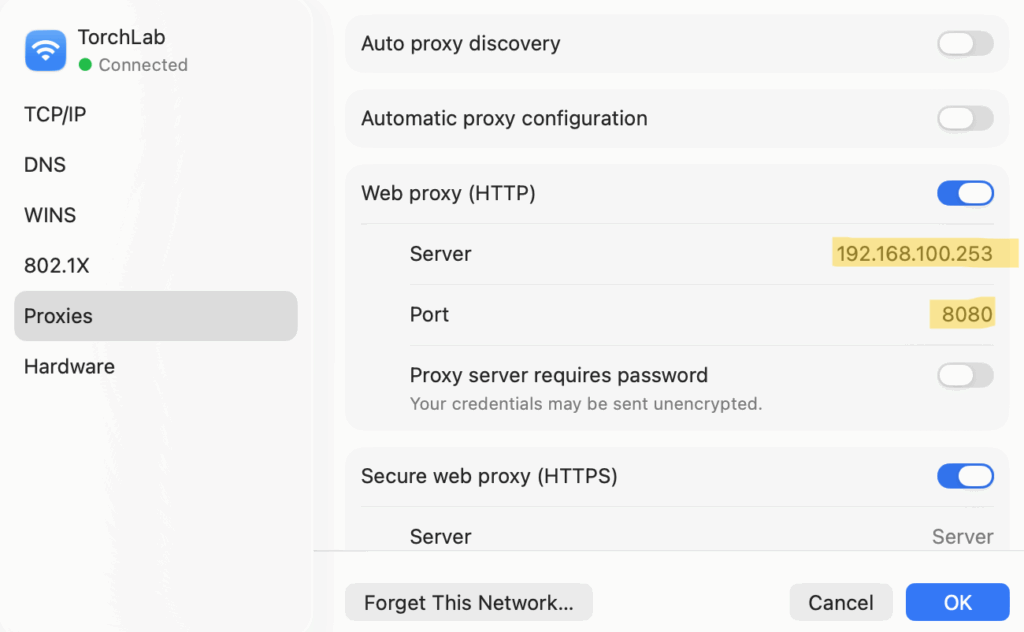Switch to the DNS section
The height and width of the screenshot is (632, 1024).
point(45,165)
